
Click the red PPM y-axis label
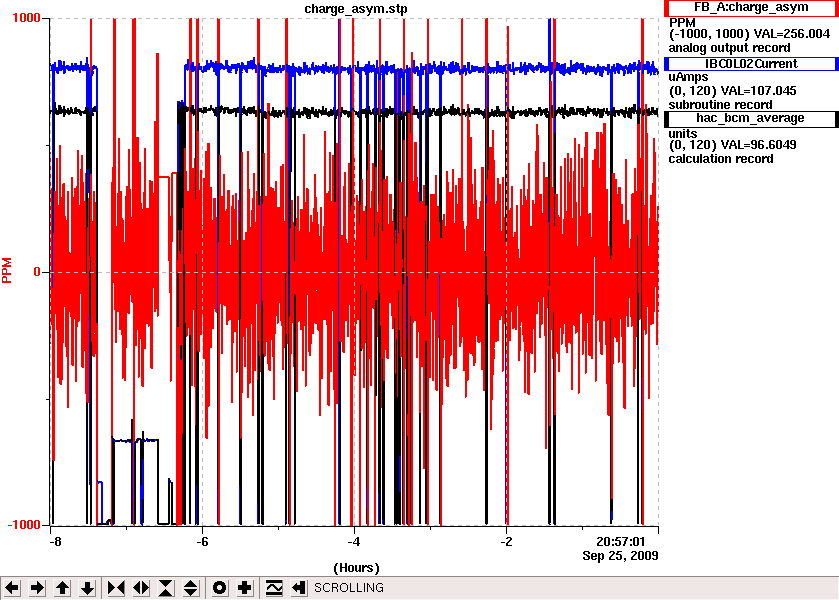point(6,271)
